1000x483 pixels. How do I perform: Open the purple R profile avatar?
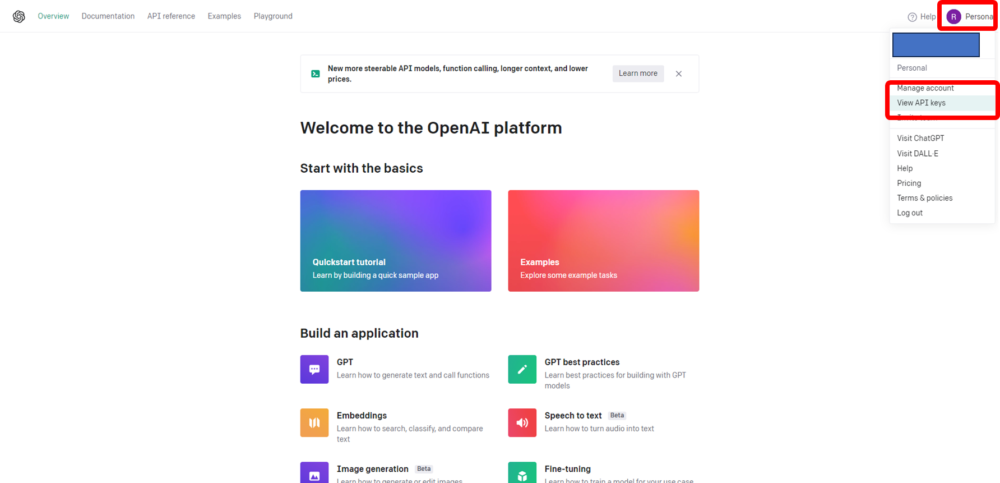pos(953,17)
